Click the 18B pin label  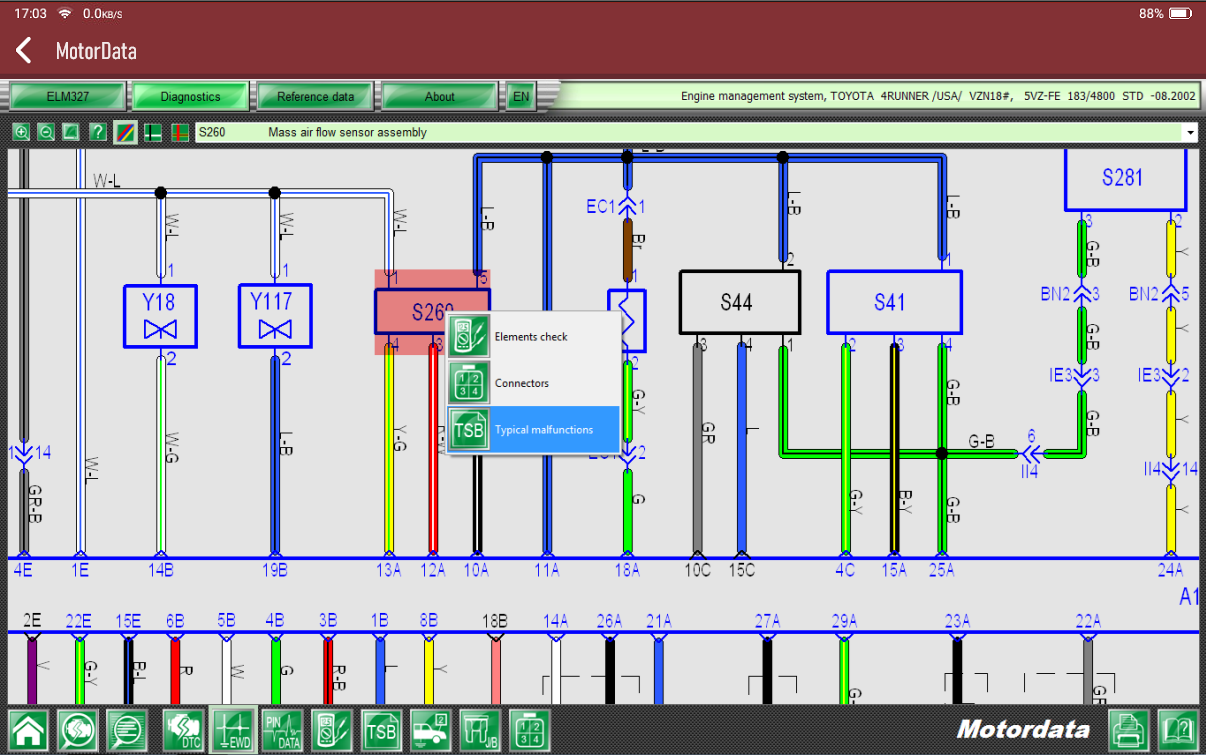click(495, 621)
